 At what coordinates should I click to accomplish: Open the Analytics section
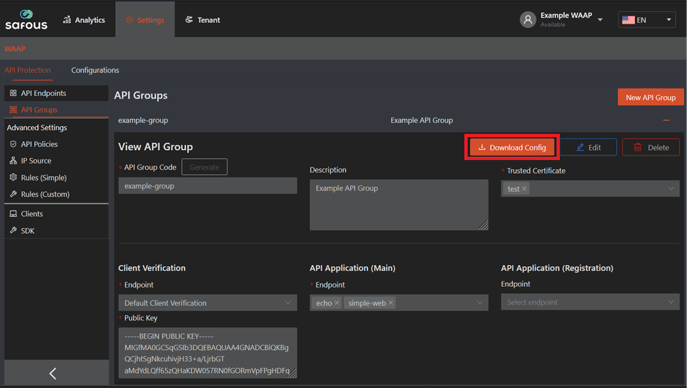pos(84,20)
